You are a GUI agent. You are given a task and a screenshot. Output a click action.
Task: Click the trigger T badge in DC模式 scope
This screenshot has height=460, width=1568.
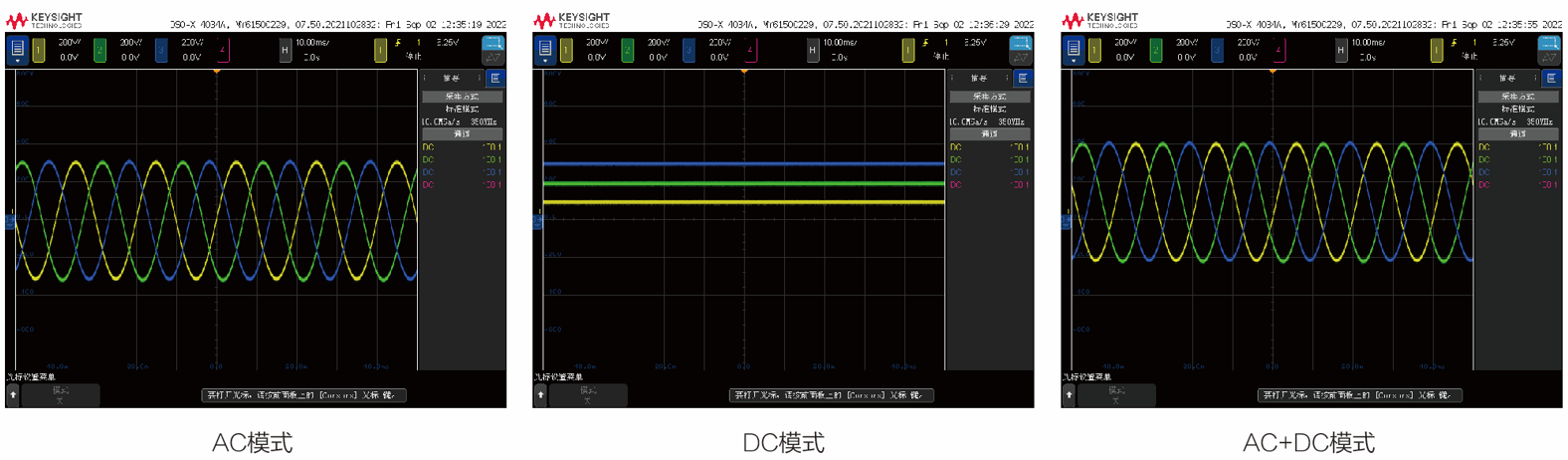click(908, 50)
